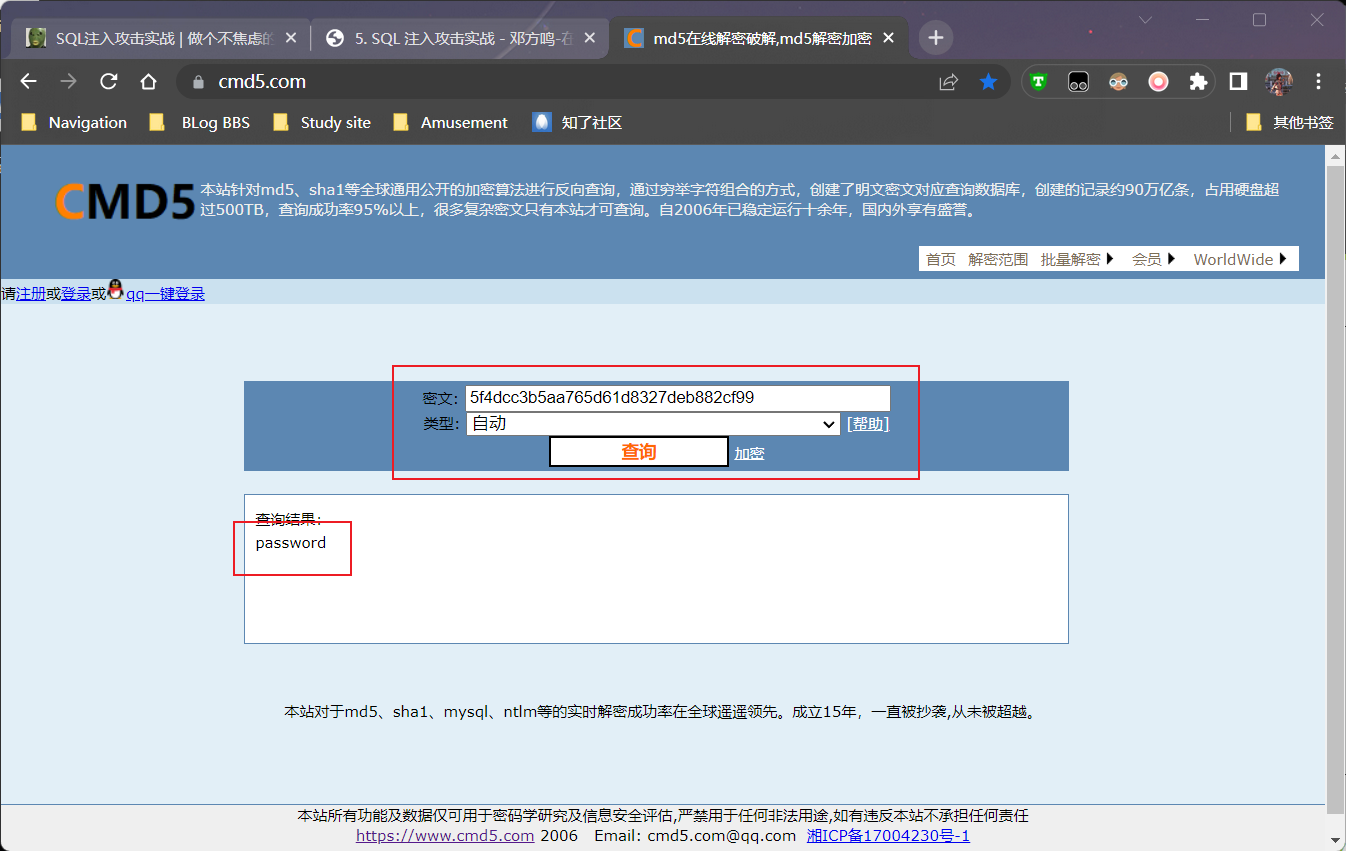The width and height of the screenshot is (1346, 851).
Task: Open the share page icon
Action: pyautogui.click(x=948, y=82)
